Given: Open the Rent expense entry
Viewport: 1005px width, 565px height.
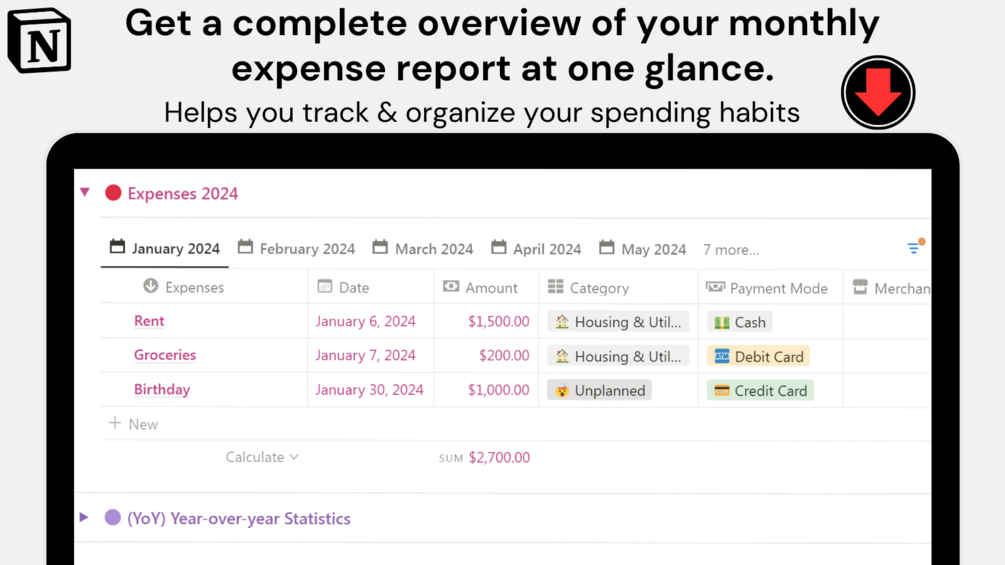Looking at the screenshot, I should [149, 321].
